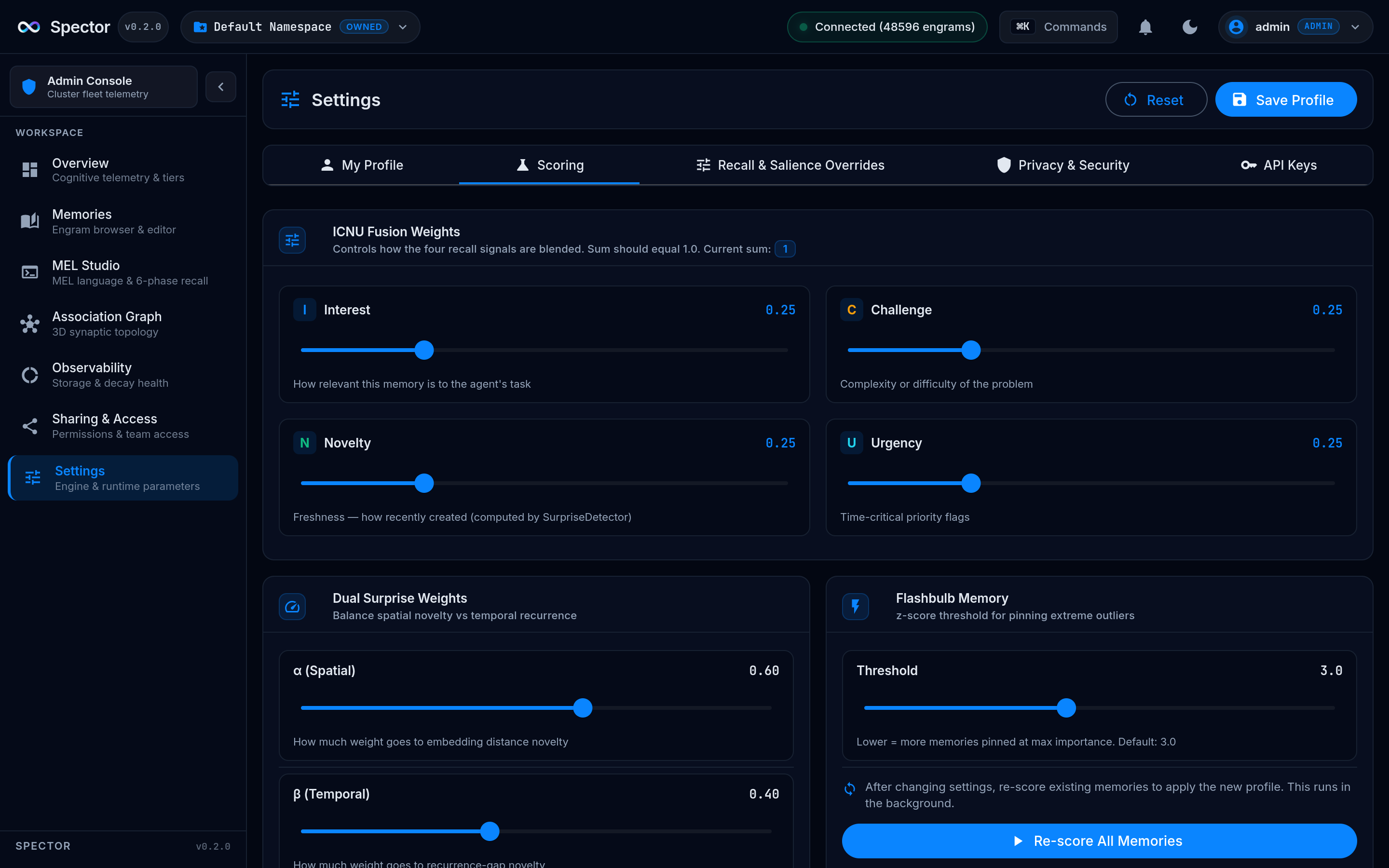Screen dimensions: 1389x868
Task: Click the Challenge weight slider handle
Action: pyautogui.click(x=971, y=350)
